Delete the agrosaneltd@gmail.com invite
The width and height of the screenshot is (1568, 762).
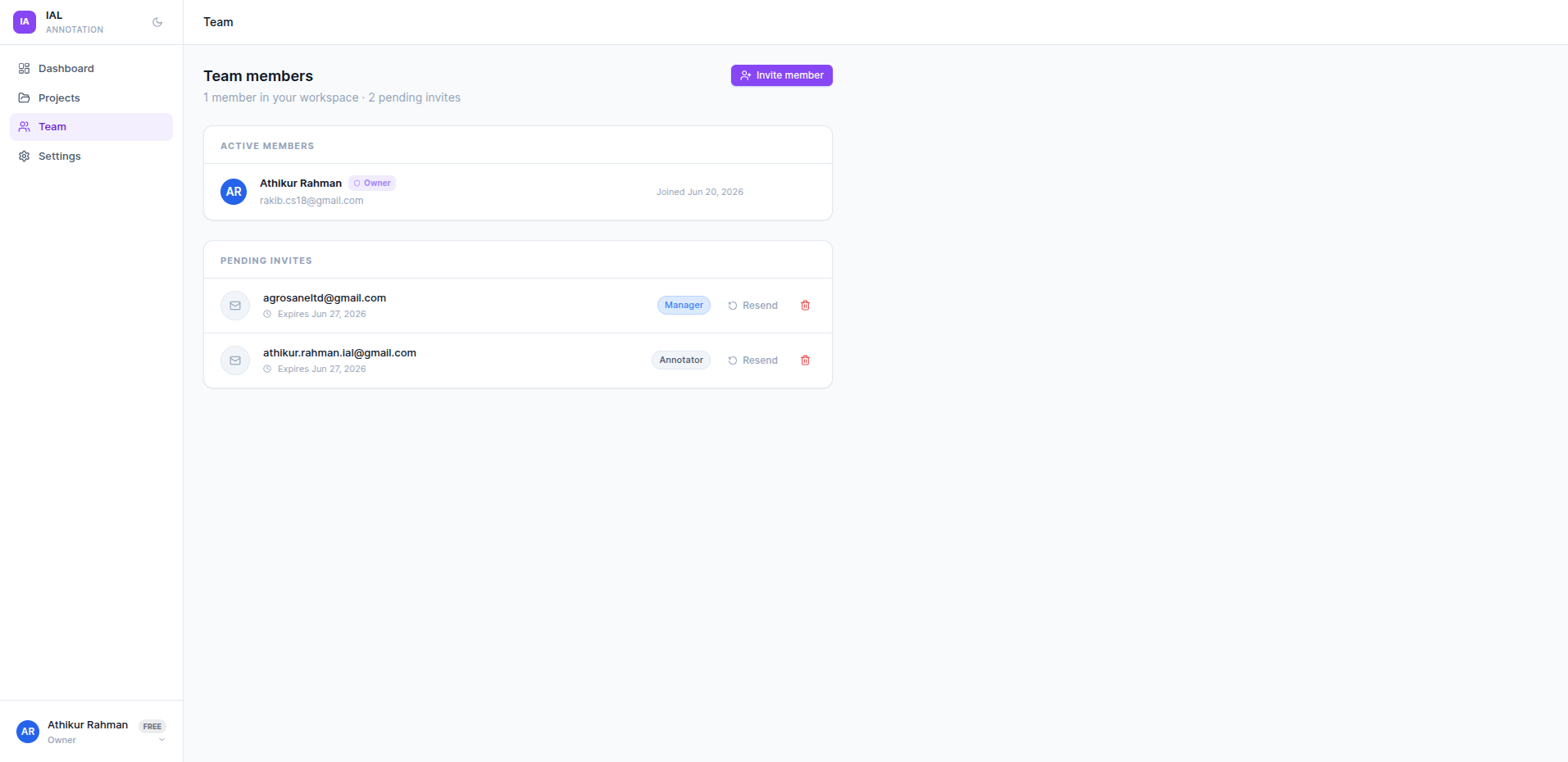click(x=806, y=306)
